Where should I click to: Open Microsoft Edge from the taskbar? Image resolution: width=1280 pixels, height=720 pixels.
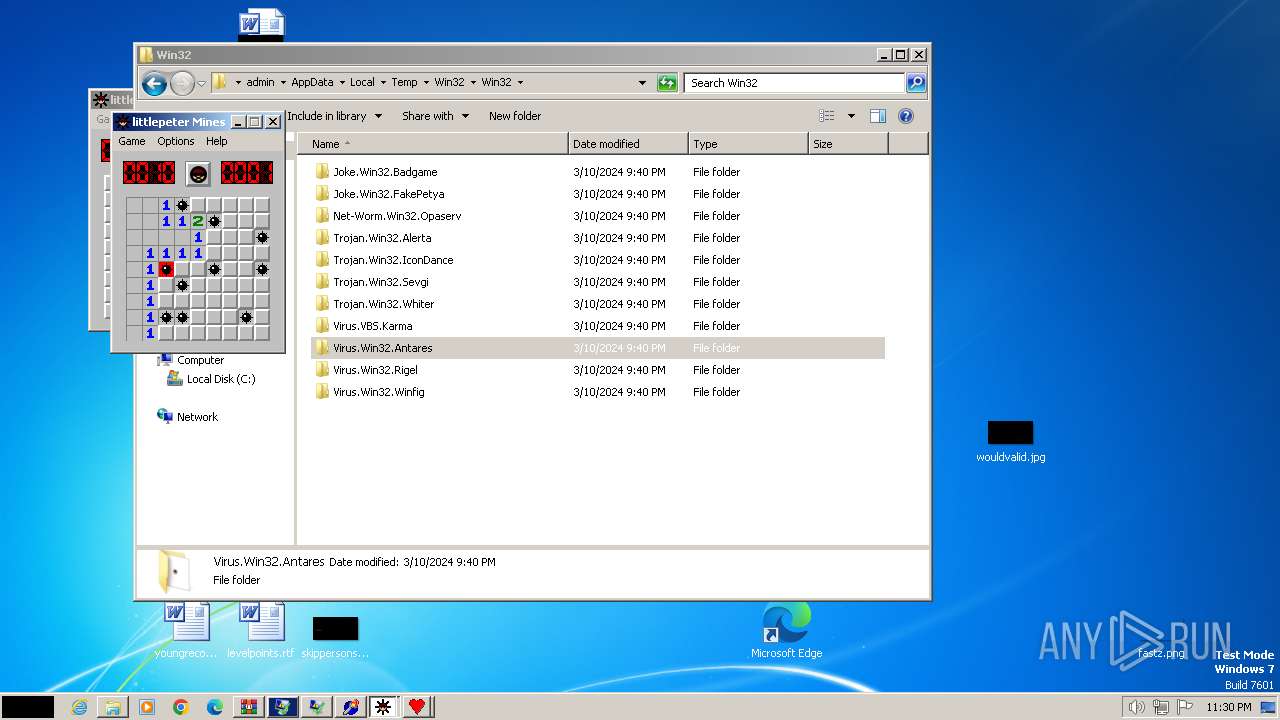tap(215, 707)
